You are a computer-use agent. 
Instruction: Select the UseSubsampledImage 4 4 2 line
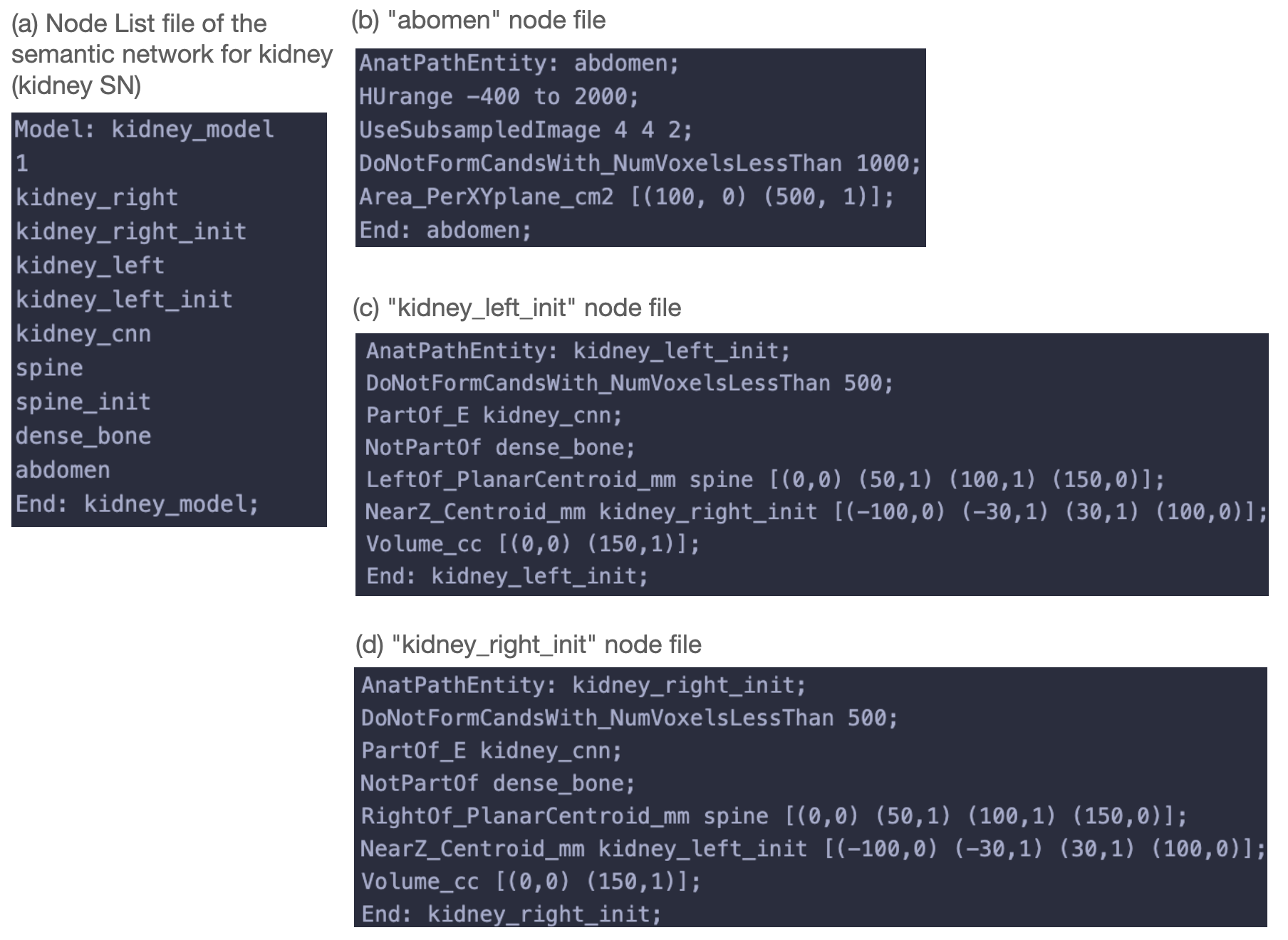[525, 130]
